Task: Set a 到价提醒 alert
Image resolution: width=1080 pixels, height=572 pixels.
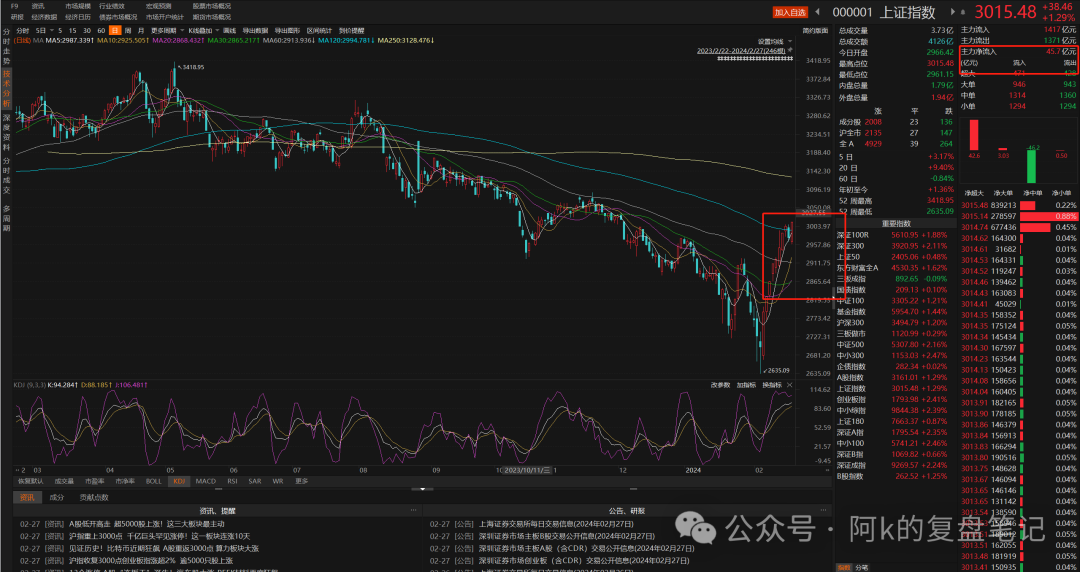Action: 351,30
